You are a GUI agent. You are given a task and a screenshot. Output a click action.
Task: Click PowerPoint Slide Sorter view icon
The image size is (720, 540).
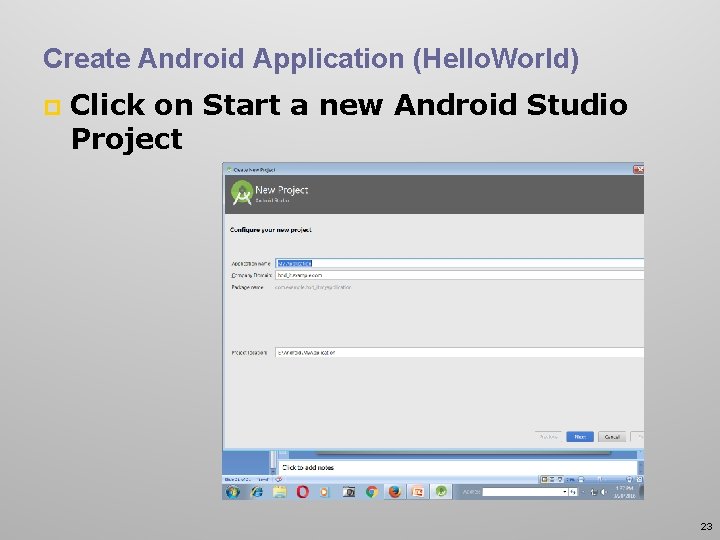552,479
